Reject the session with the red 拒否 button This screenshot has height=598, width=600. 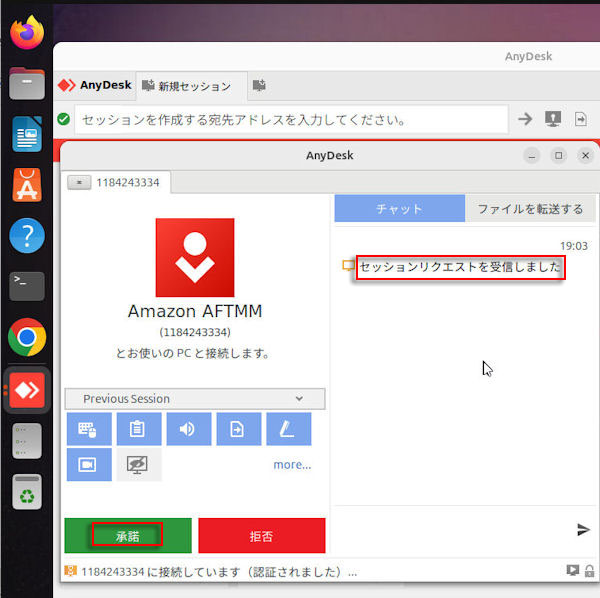point(262,536)
